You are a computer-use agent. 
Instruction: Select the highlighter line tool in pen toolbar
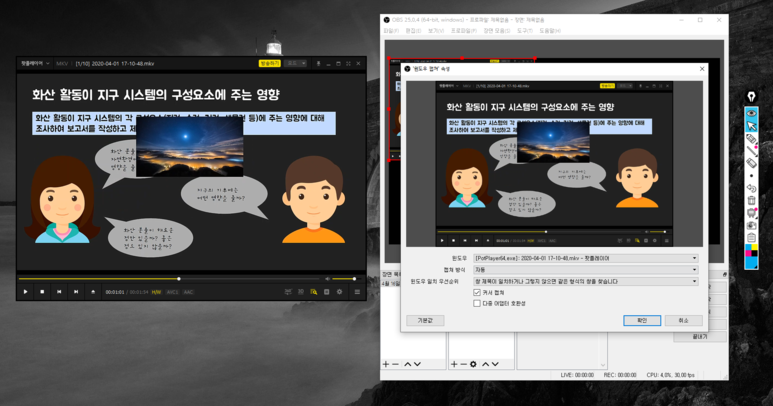(751, 151)
